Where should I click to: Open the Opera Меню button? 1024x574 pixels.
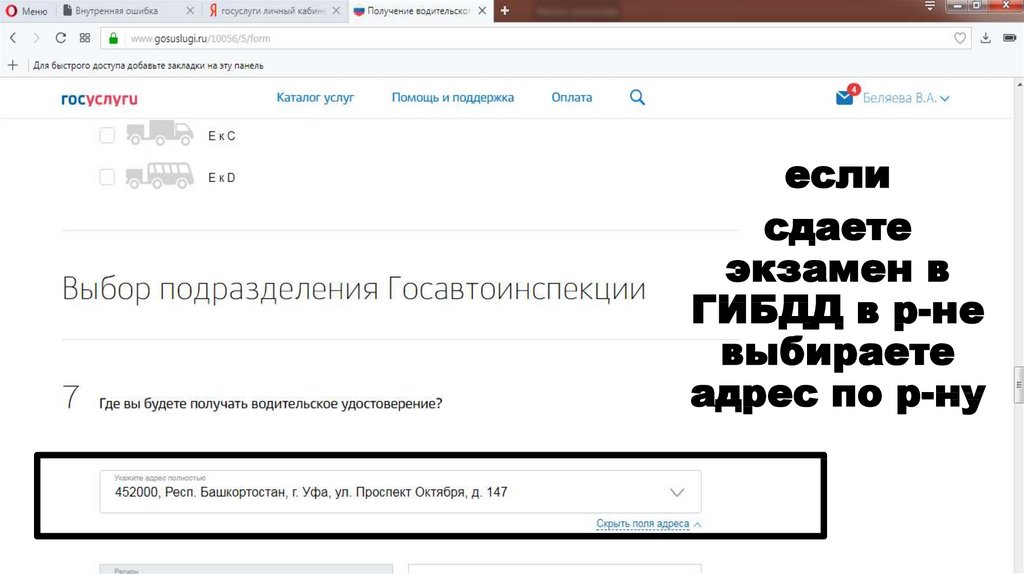[27, 11]
